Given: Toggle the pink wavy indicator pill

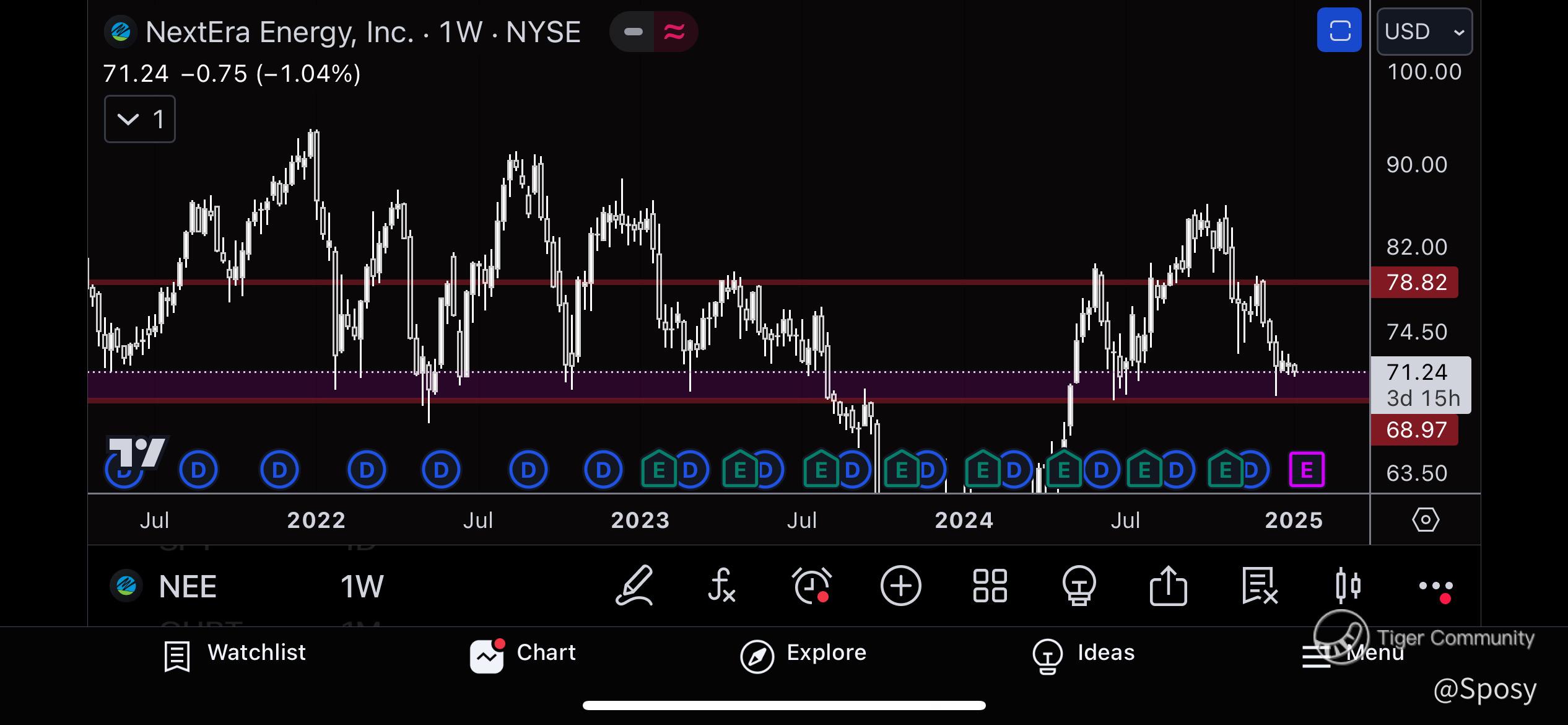Looking at the screenshot, I should tap(675, 32).
